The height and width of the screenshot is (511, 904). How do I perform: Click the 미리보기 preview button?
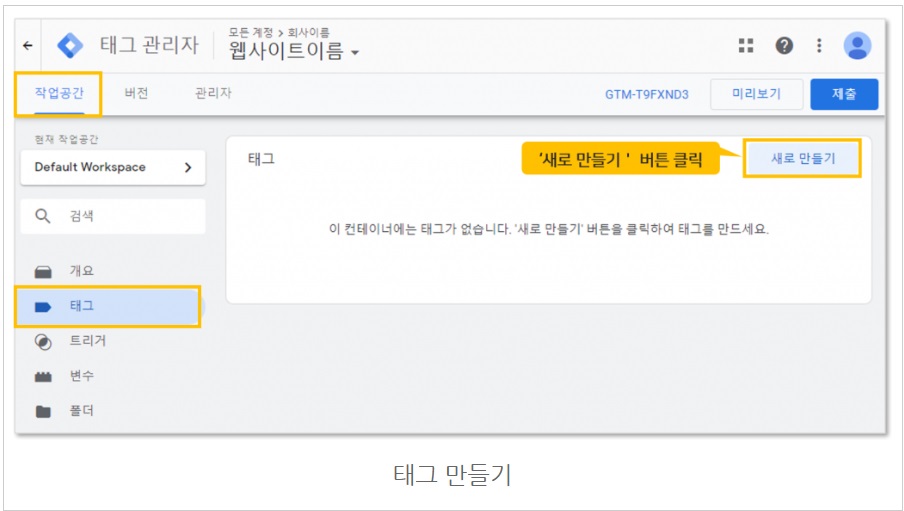pos(756,94)
